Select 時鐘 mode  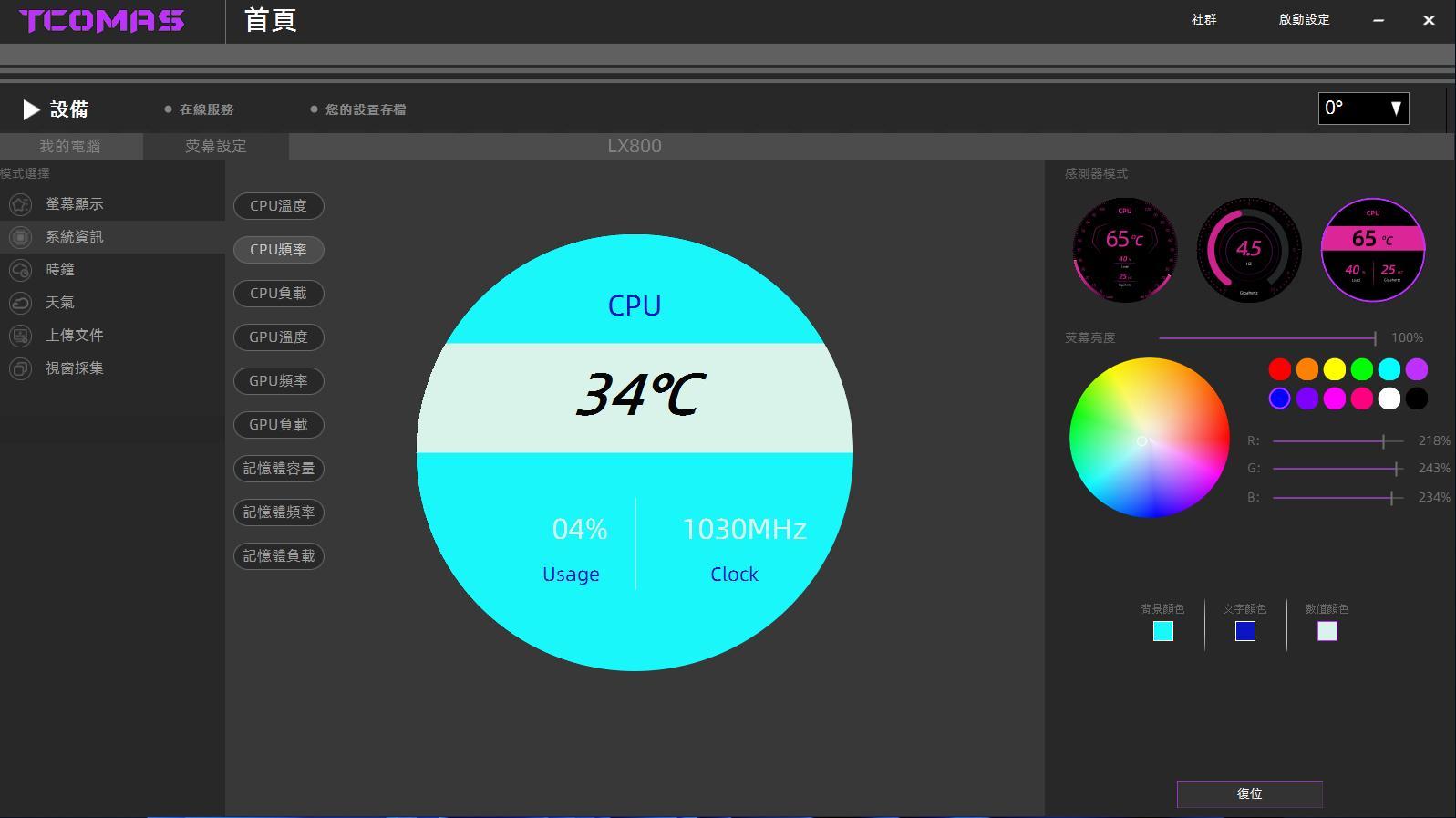click(112, 270)
